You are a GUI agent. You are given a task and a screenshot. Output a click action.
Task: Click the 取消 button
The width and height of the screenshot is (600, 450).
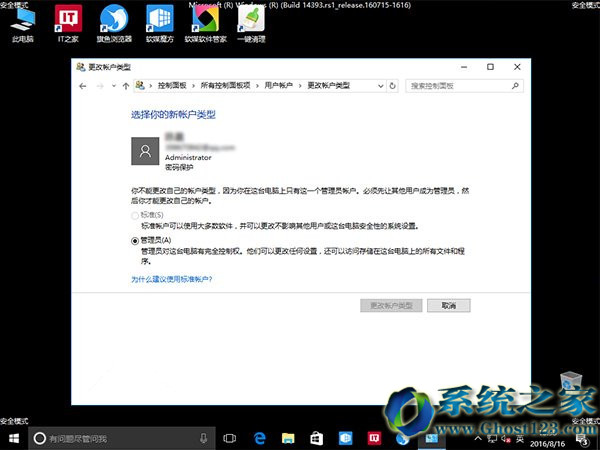[448, 305]
